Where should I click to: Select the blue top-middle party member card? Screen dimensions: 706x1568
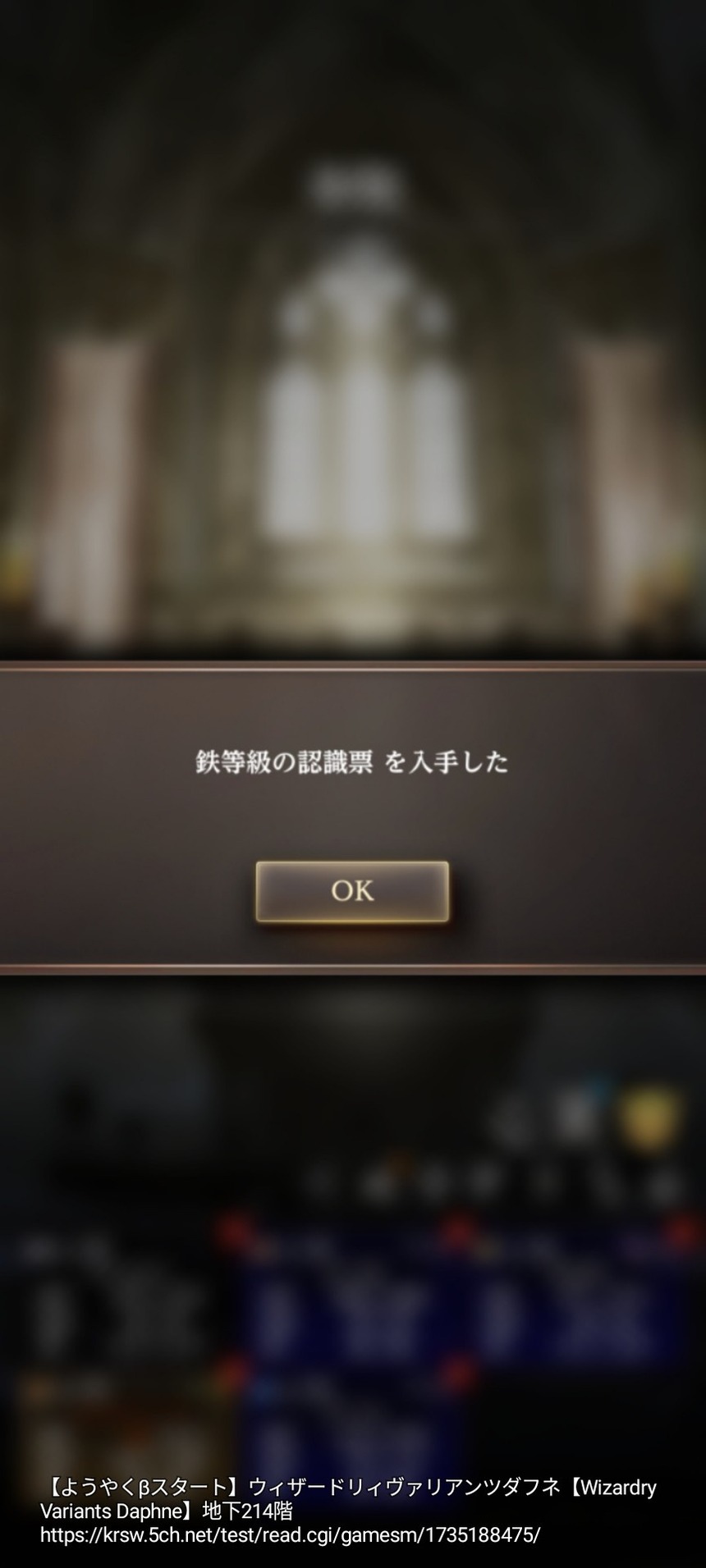pyautogui.click(x=349, y=1305)
